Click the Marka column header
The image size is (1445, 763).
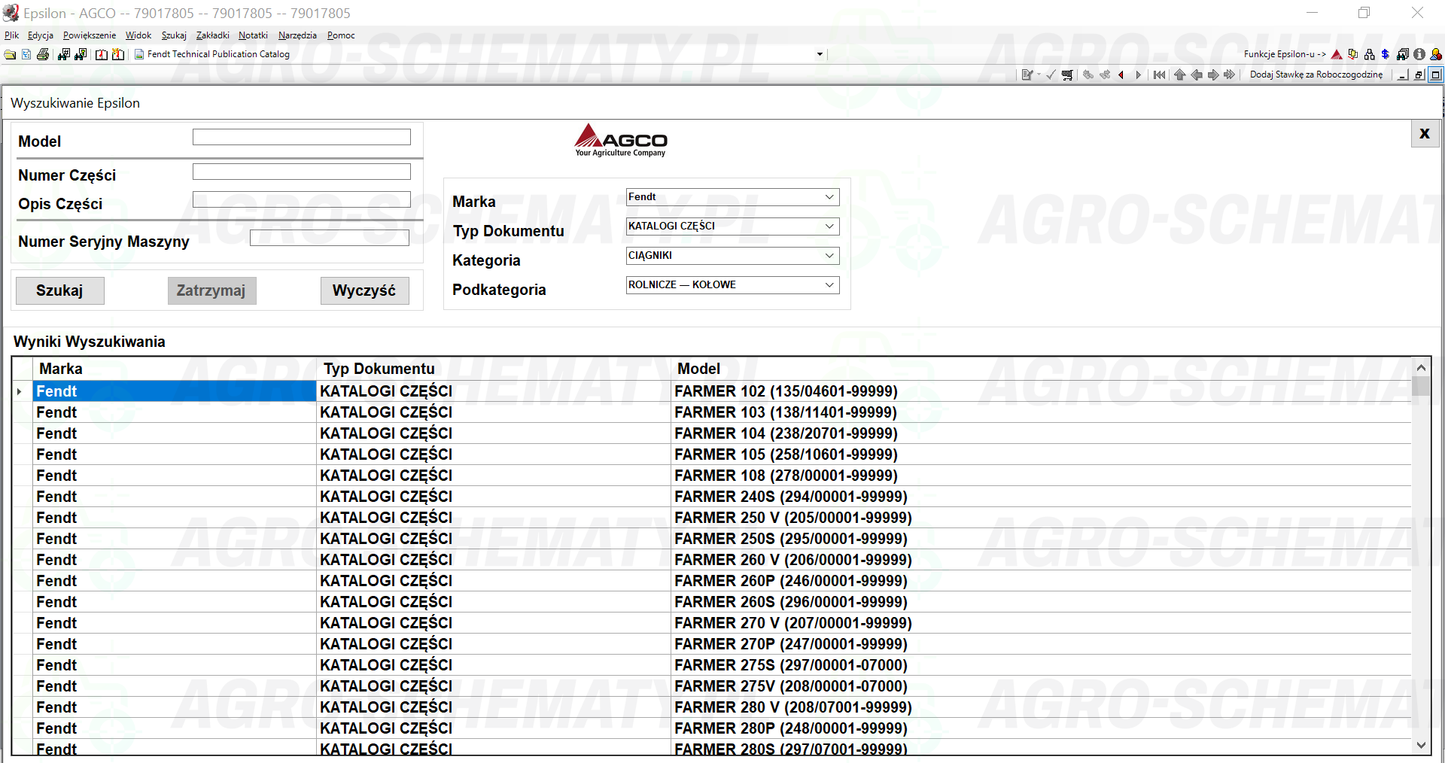click(175, 369)
